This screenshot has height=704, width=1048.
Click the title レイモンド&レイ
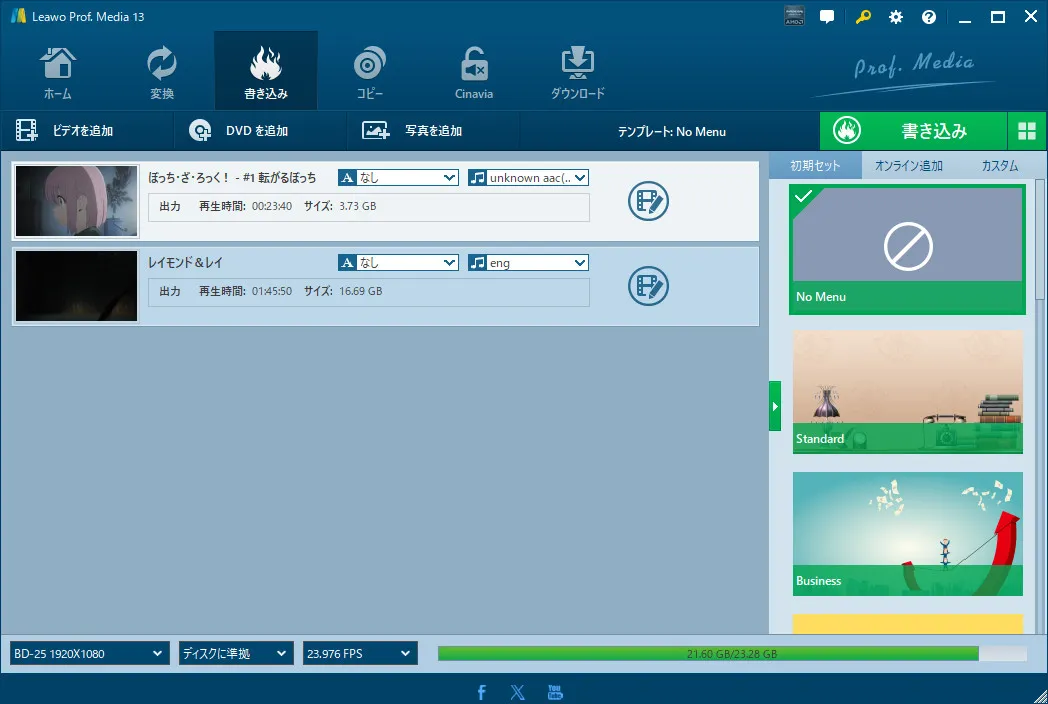[185, 263]
